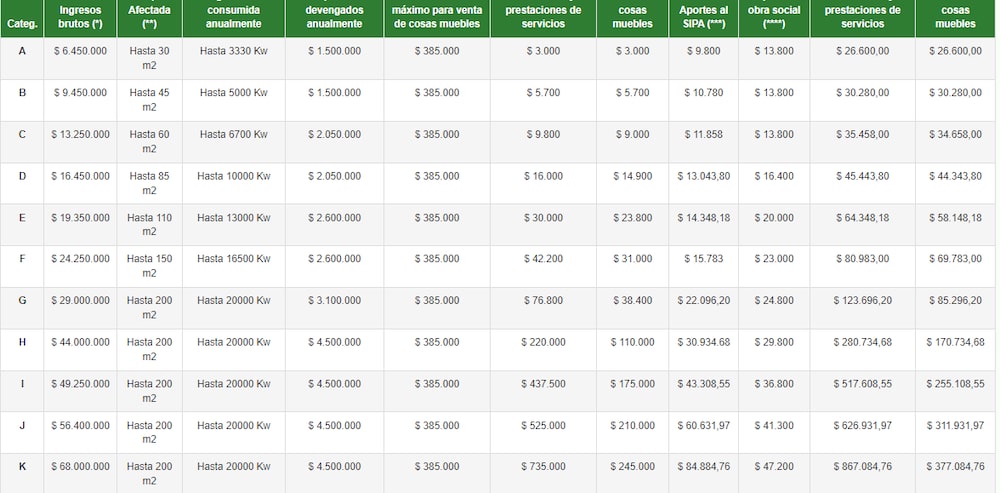Select the $ 867.084,76 total cell
The image size is (1000, 493).
[861, 467]
